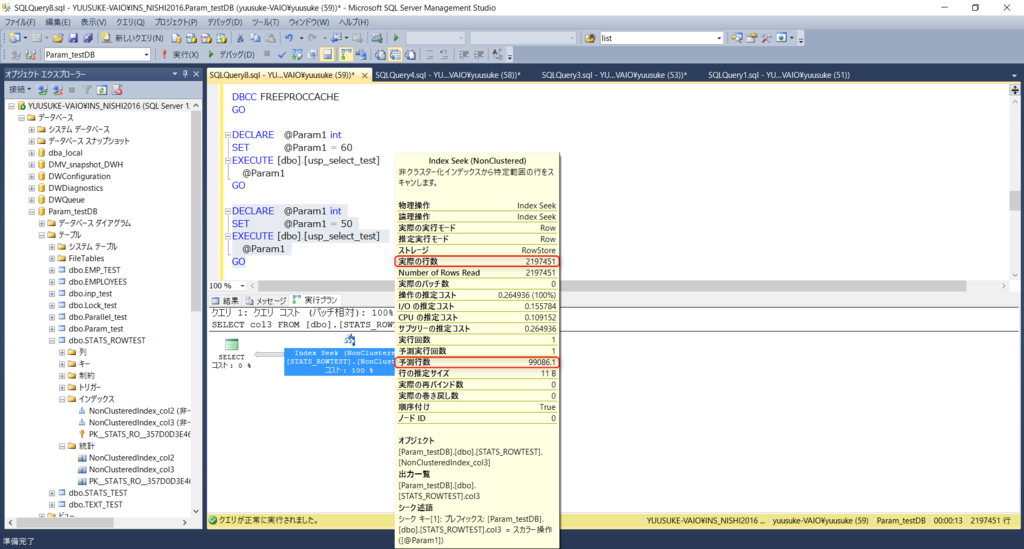Close the SQLQuery8.sql tab
The height and width of the screenshot is (549, 1024).
pos(364,76)
